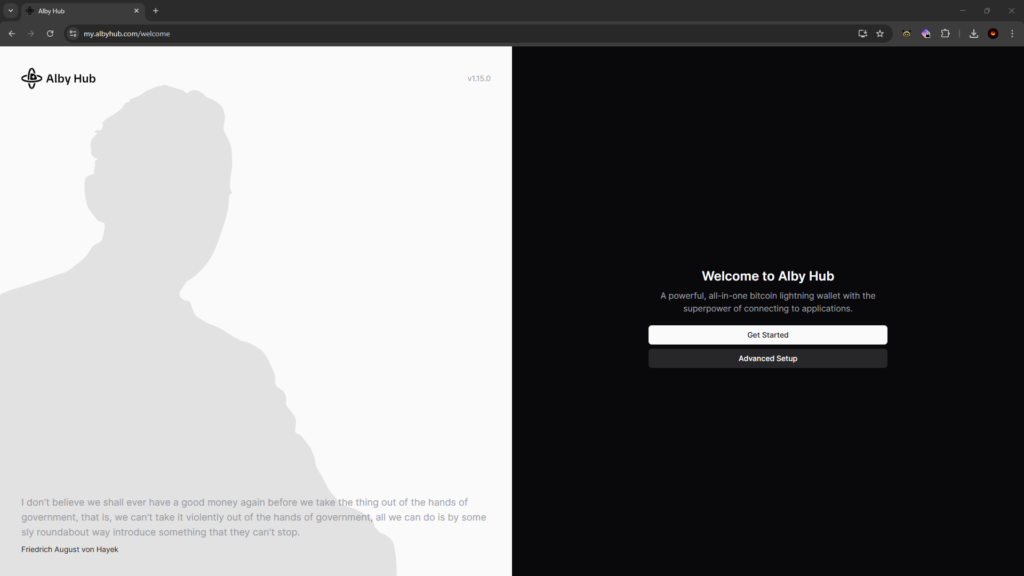Open the browser downloads panel

[x=974, y=33]
